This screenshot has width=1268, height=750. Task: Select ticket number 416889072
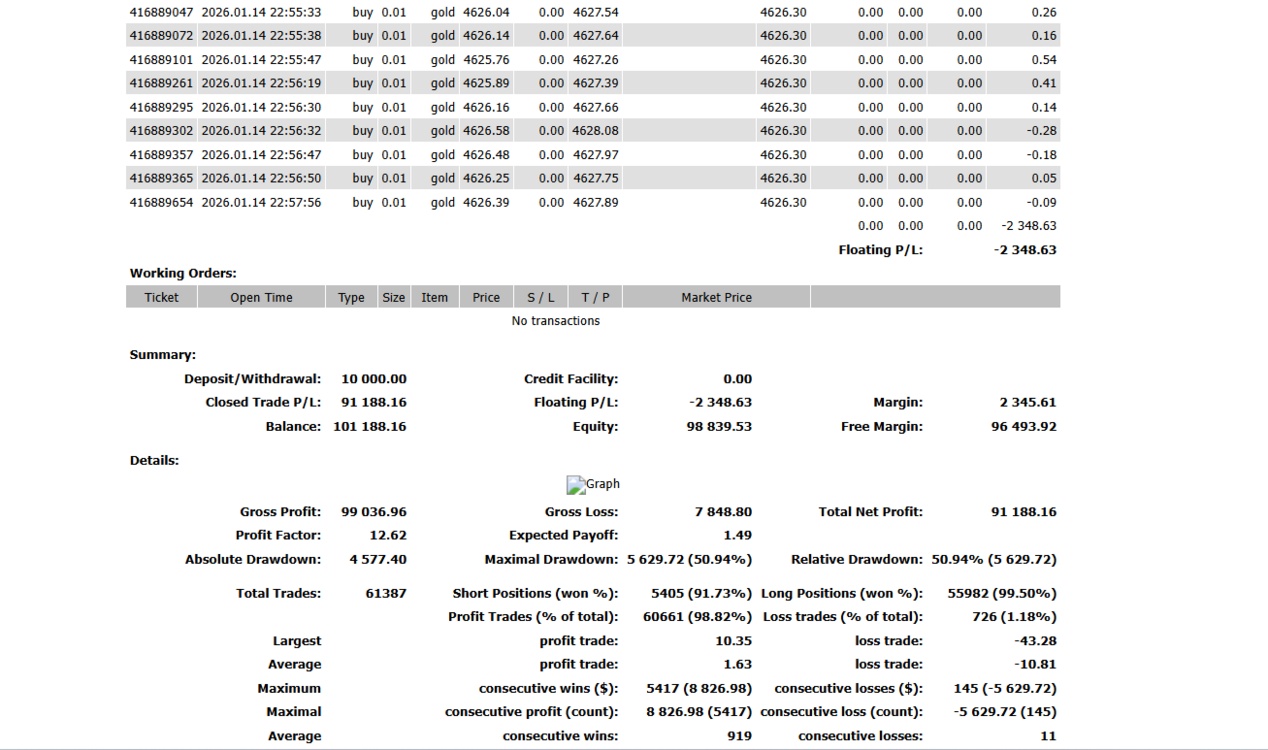161,36
